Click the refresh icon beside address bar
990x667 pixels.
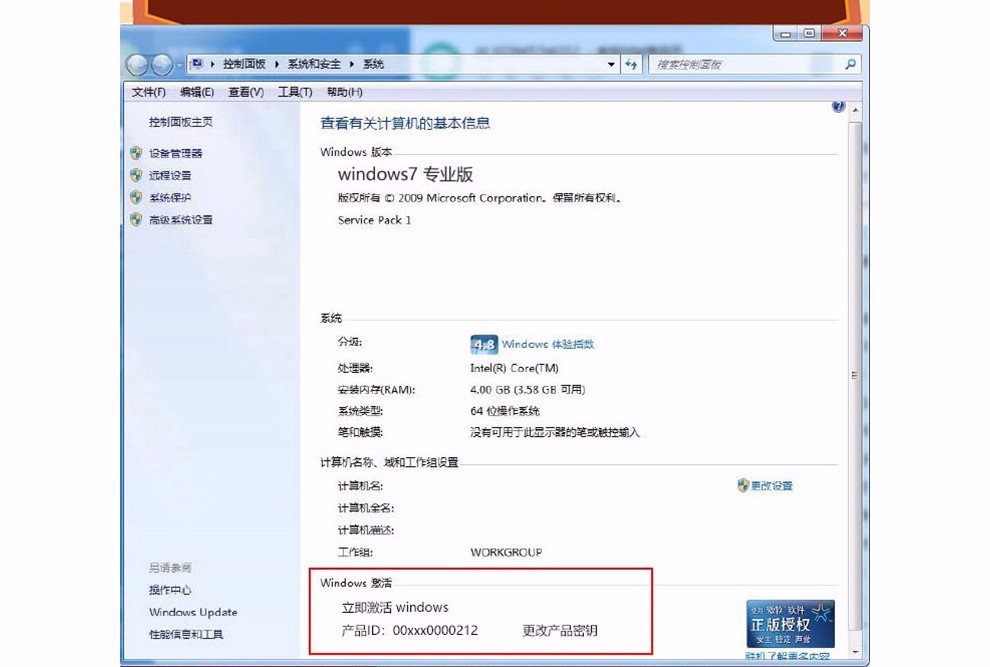coord(631,64)
